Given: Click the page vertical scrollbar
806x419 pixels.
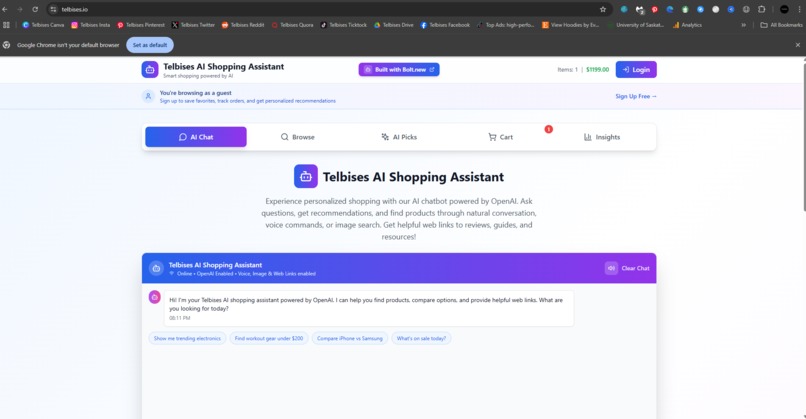Looking at the screenshot, I should (803, 136).
